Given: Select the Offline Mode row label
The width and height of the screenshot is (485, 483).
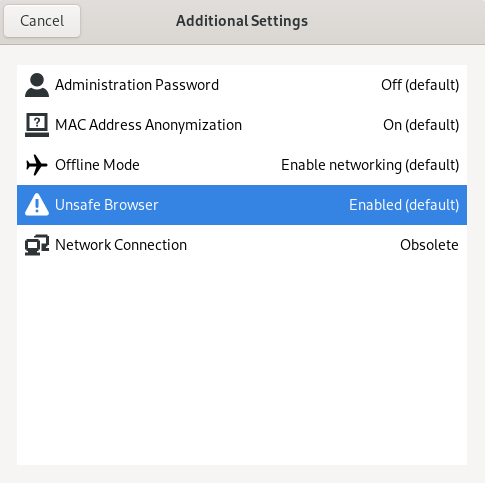Looking at the screenshot, I should 97,165.
